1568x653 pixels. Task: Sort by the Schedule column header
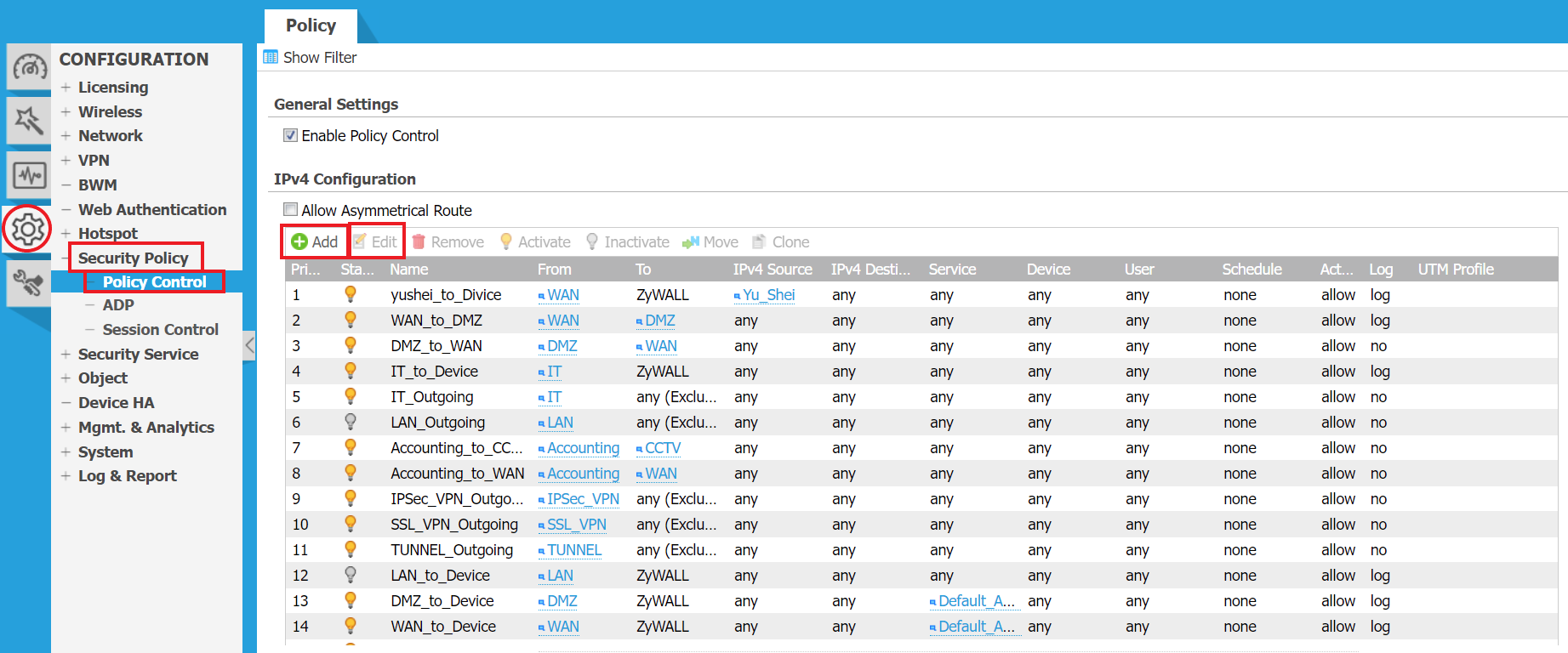point(1252,270)
